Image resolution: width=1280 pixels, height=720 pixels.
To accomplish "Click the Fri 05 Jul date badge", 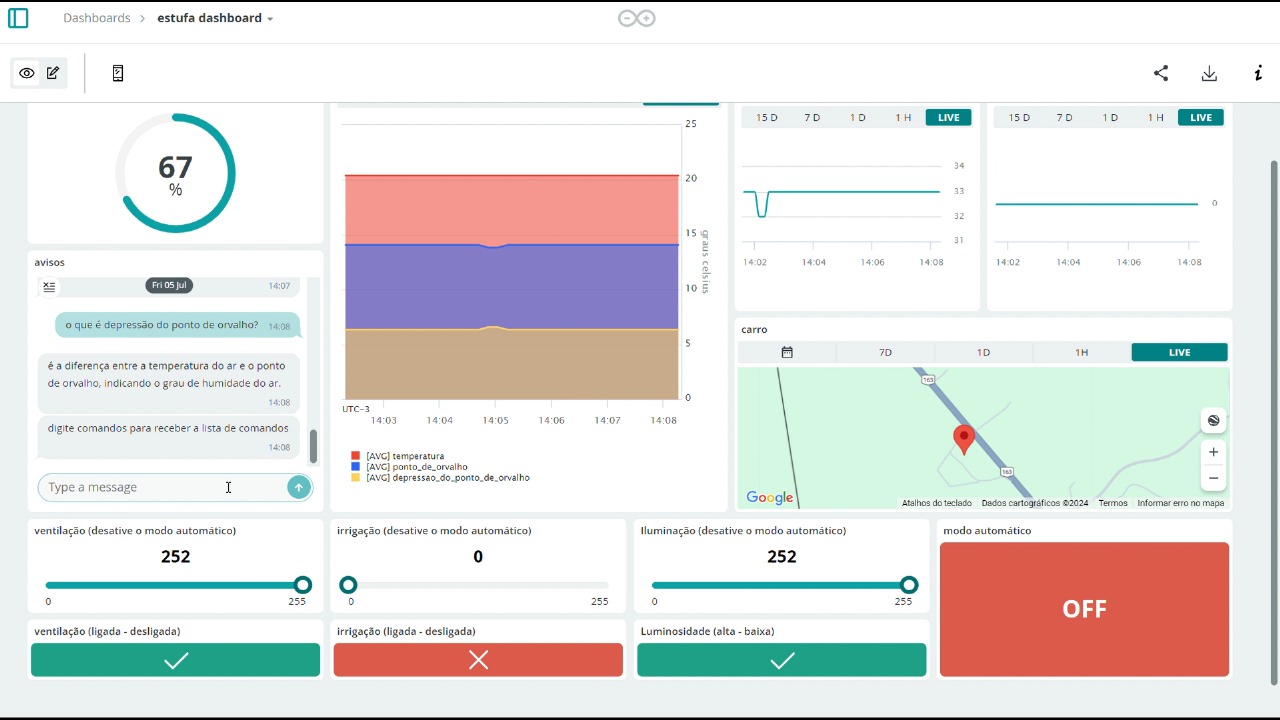I will [x=169, y=286].
